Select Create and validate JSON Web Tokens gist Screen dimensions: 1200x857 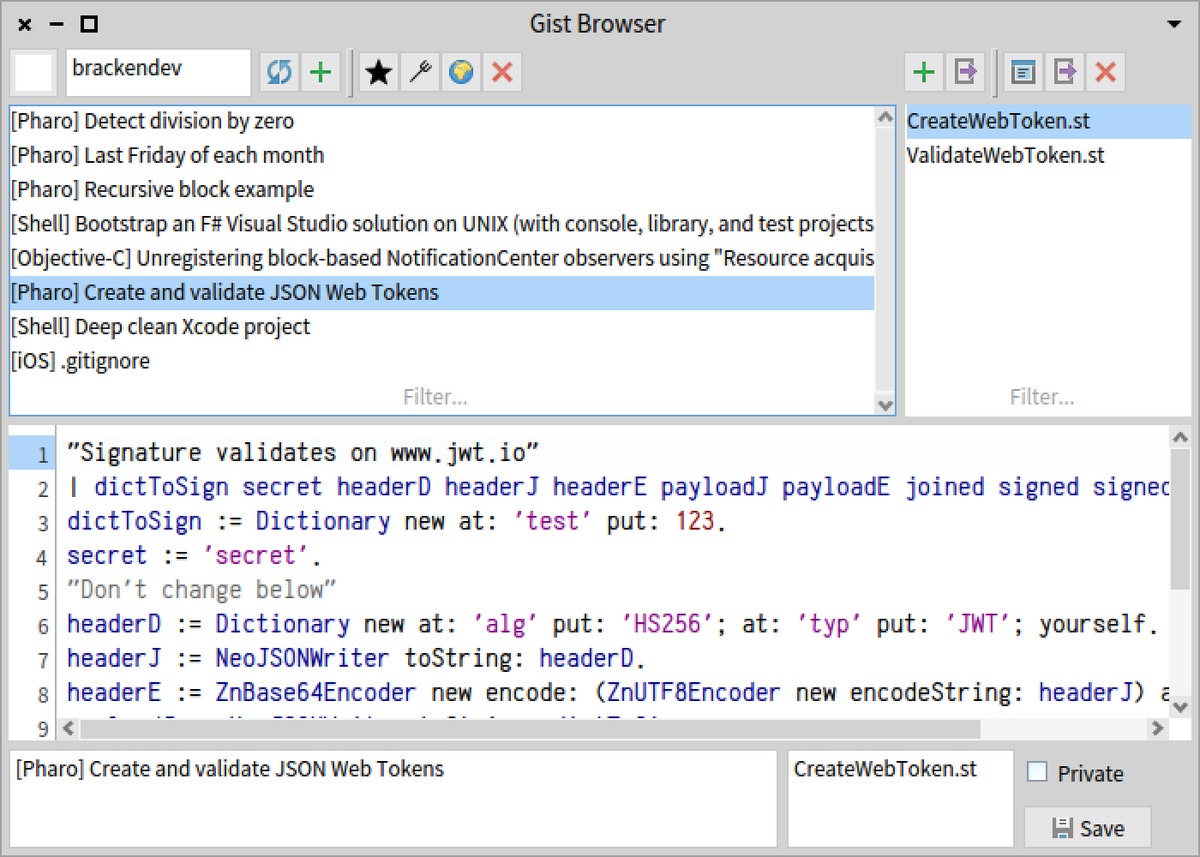(441, 293)
